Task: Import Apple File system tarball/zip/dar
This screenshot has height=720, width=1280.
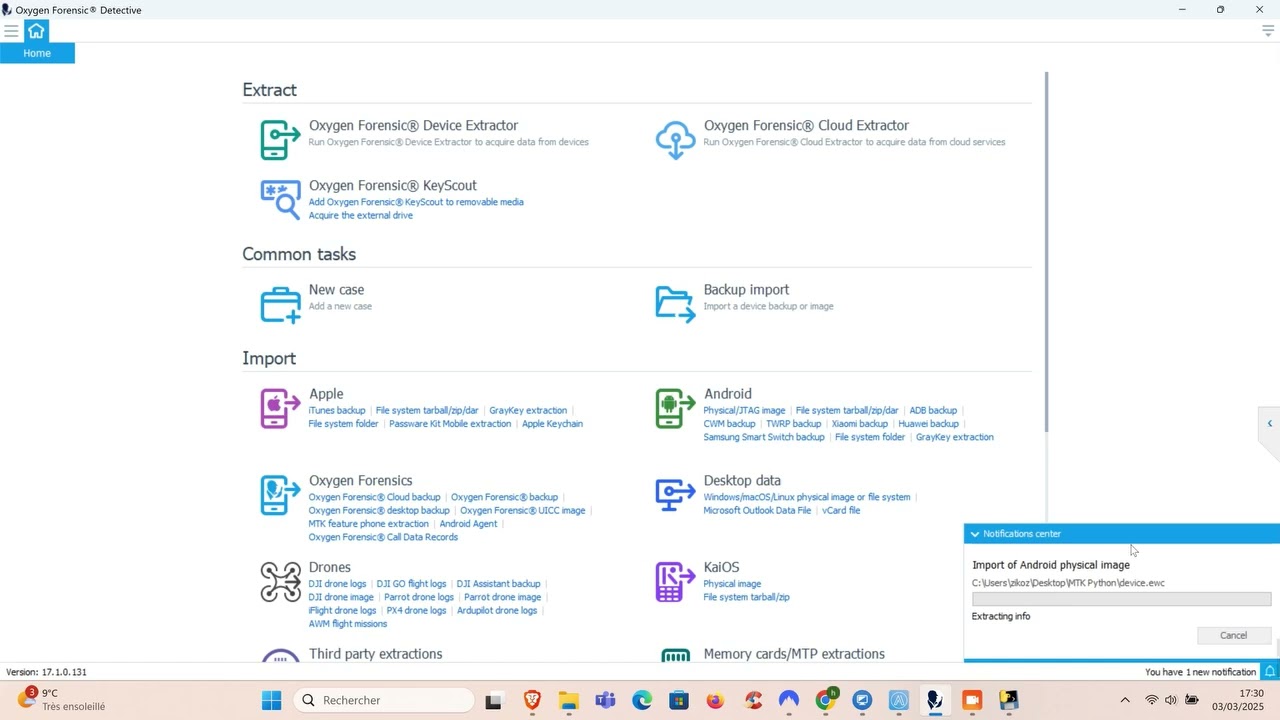Action: [x=427, y=410]
